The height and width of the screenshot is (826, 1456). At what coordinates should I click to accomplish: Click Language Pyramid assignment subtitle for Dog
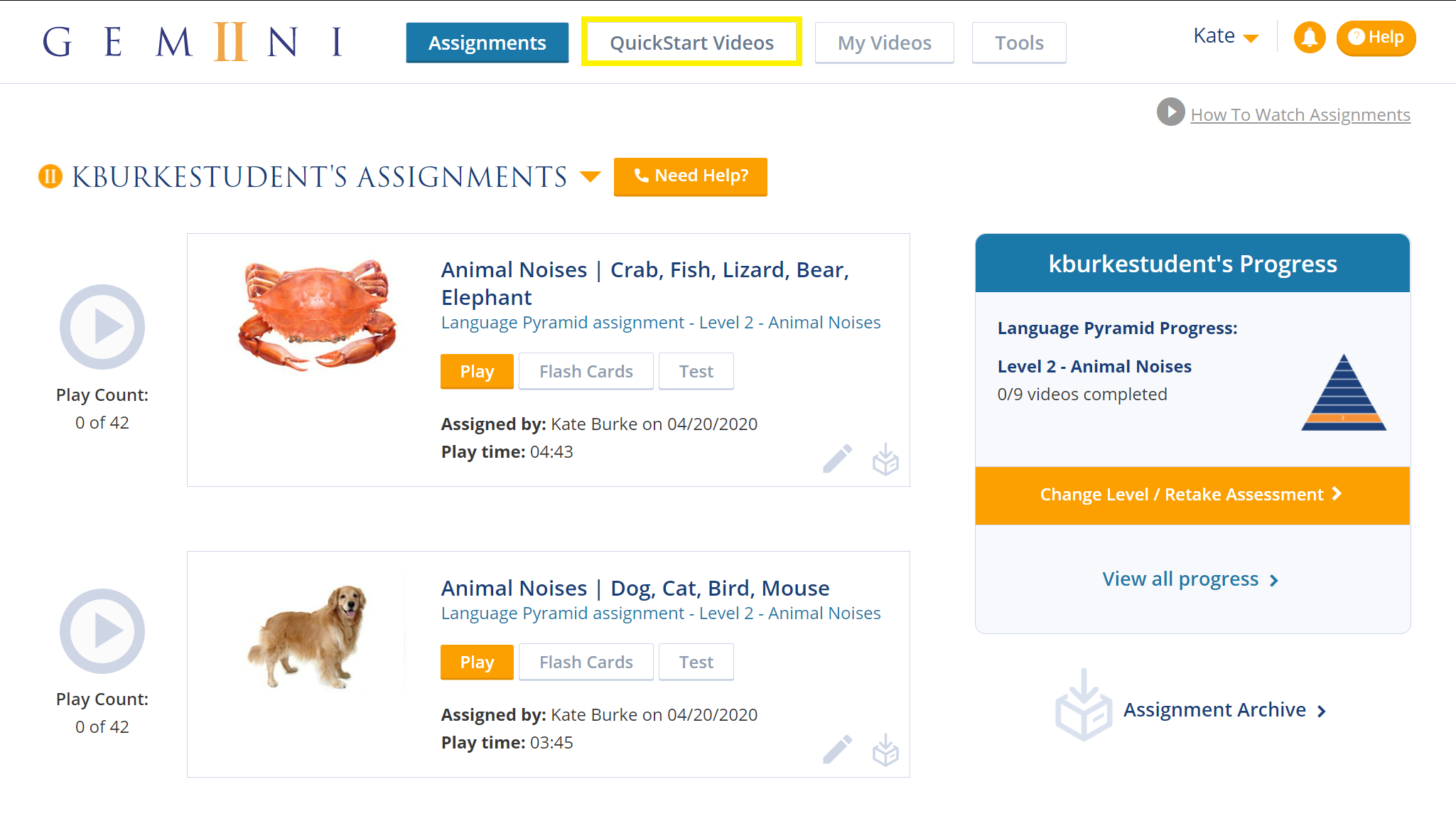661,613
